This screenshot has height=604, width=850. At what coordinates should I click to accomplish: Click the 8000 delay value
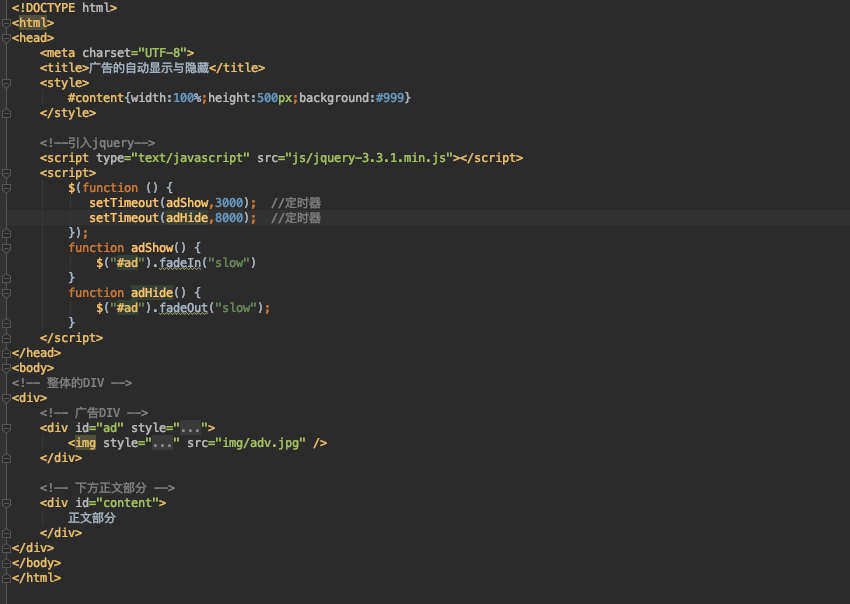pos(229,218)
